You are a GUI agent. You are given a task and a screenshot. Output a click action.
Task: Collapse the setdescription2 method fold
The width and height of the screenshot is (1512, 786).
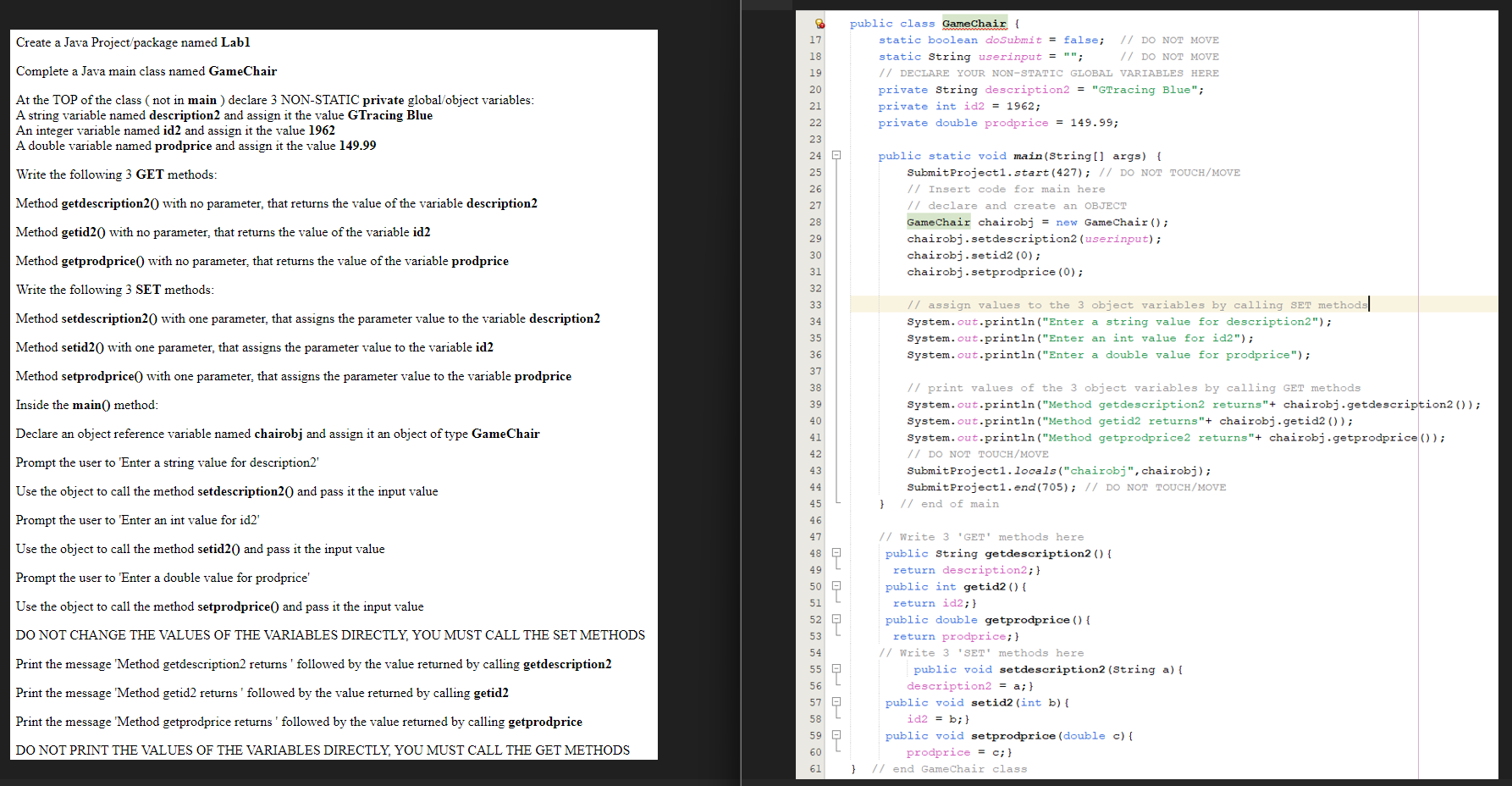[835, 668]
